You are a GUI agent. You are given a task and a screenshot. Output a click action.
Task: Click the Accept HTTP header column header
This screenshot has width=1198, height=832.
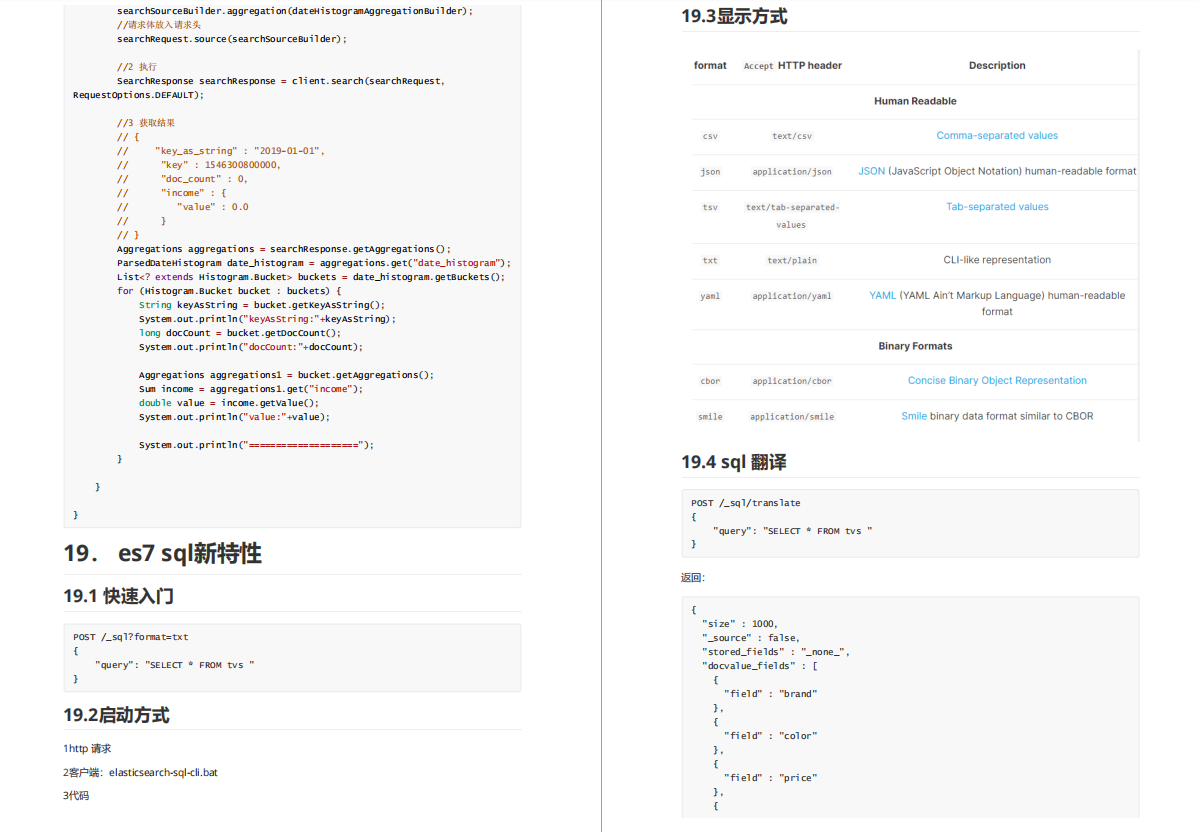point(792,66)
